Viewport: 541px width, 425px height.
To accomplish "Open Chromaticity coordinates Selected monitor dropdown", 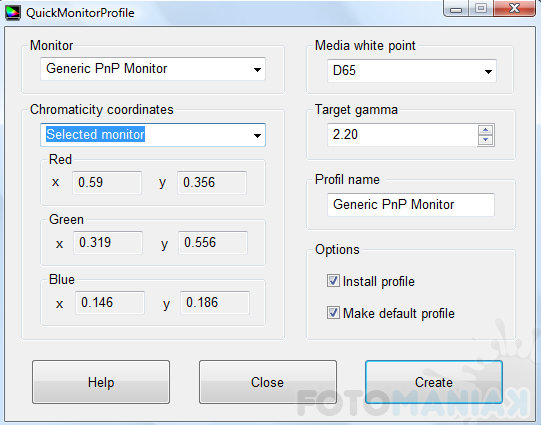I will (153, 135).
